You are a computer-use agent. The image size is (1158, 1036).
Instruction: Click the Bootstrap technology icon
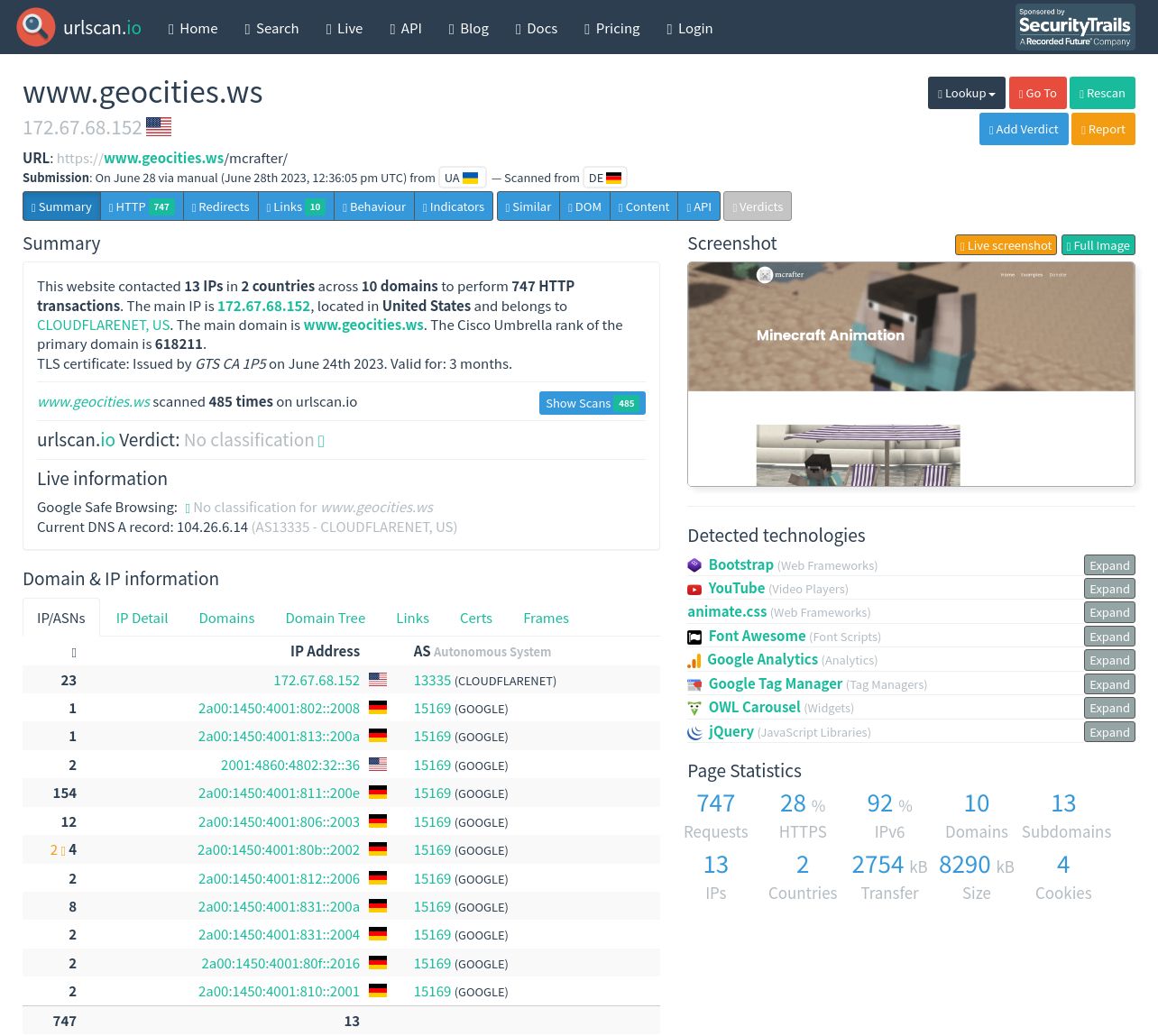(694, 565)
